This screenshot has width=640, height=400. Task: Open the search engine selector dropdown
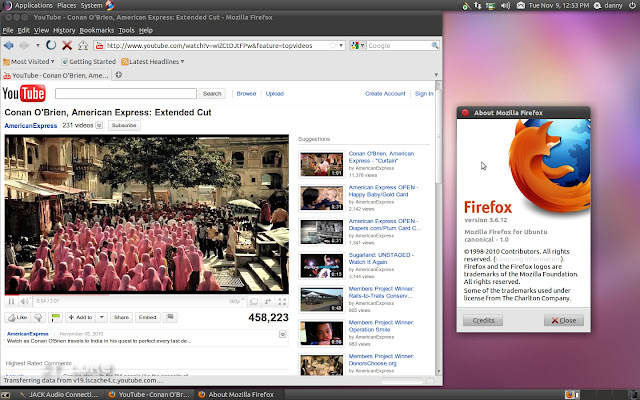point(358,45)
